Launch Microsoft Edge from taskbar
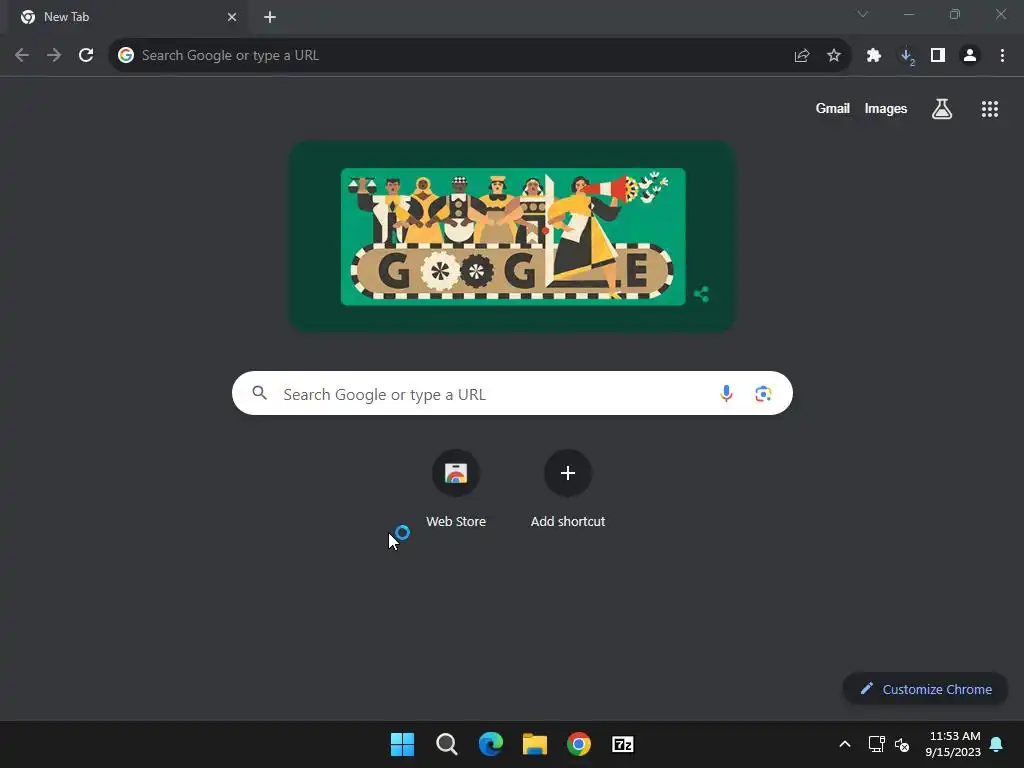Image resolution: width=1024 pixels, height=768 pixels. click(x=490, y=744)
